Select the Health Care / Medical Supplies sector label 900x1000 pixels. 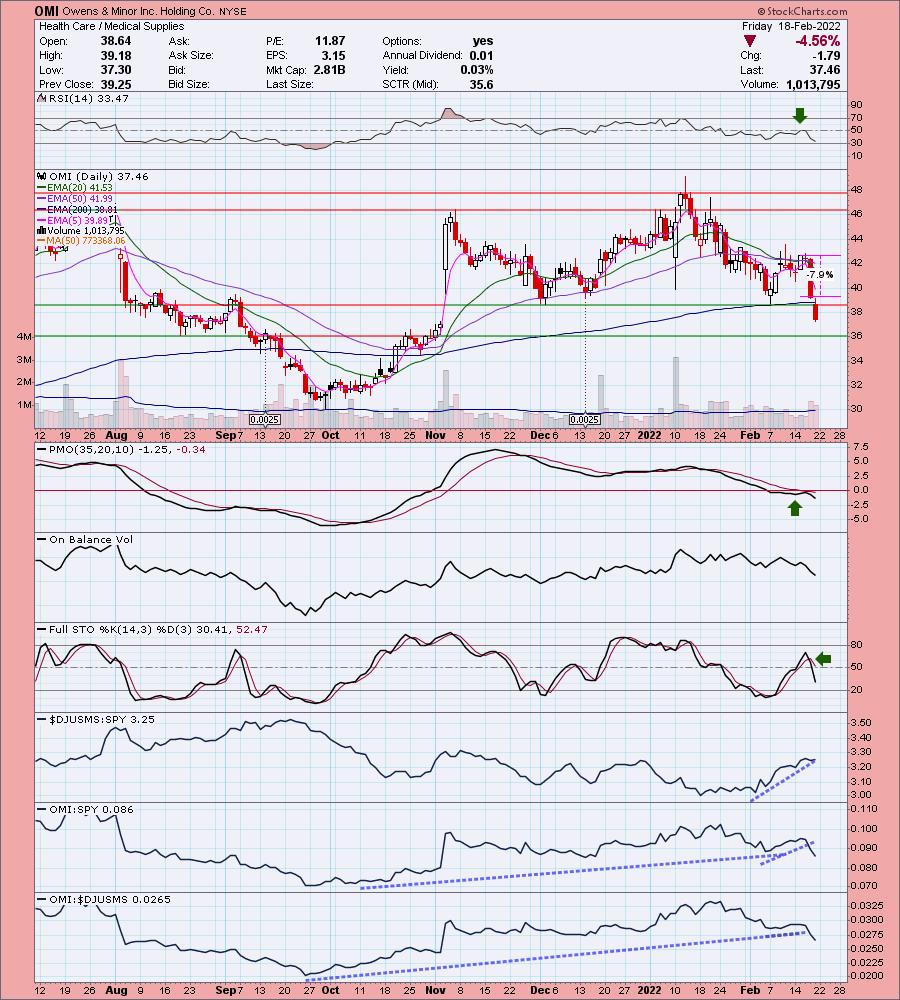tap(112, 26)
